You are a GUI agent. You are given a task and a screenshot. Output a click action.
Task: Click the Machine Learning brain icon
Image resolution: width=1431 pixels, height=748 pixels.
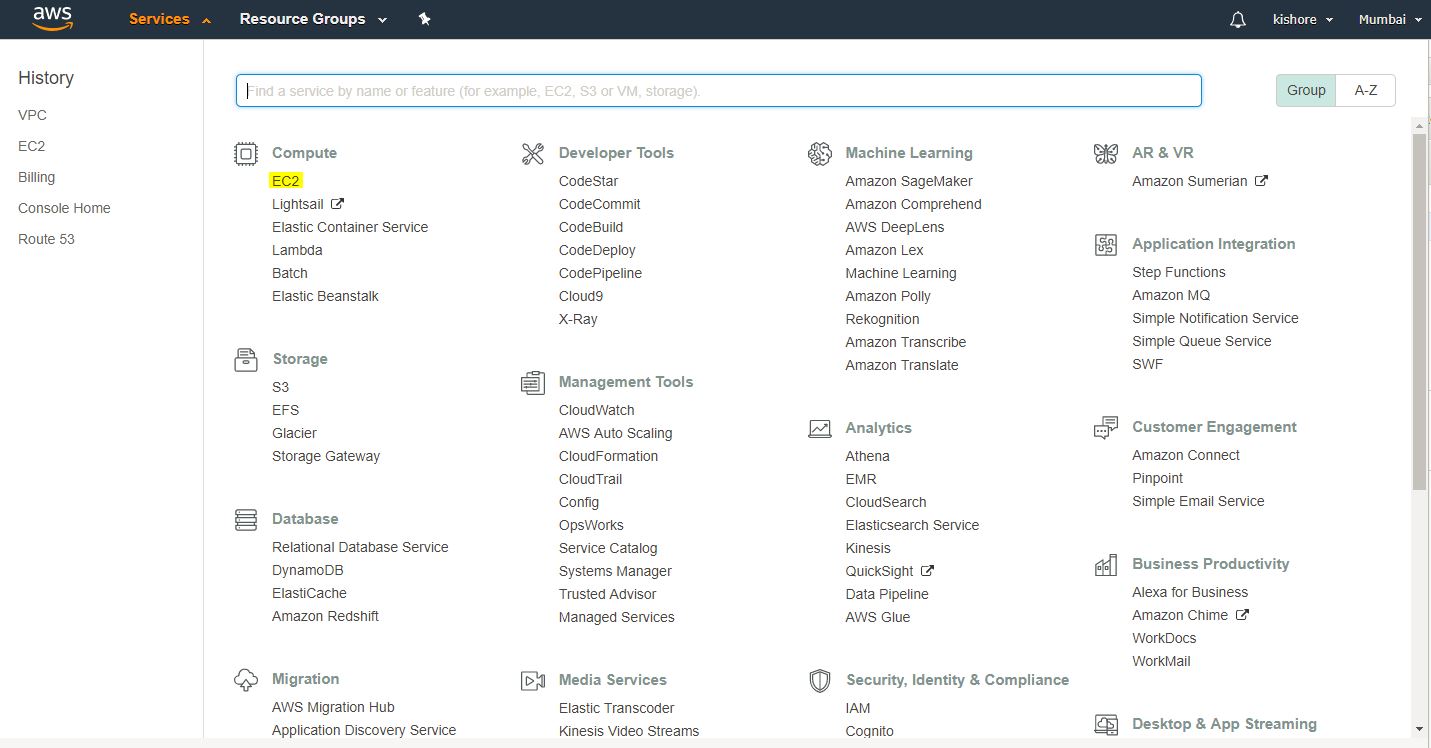820,153
